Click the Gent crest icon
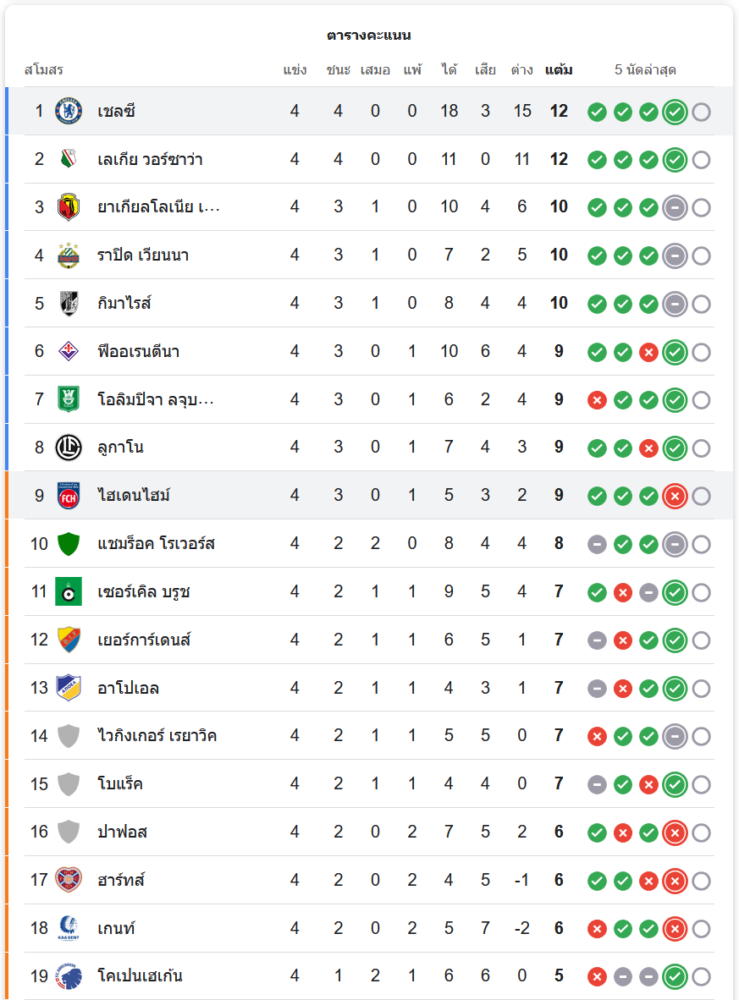Screen dimensions: 739x1000 click(x=68, y=928)
